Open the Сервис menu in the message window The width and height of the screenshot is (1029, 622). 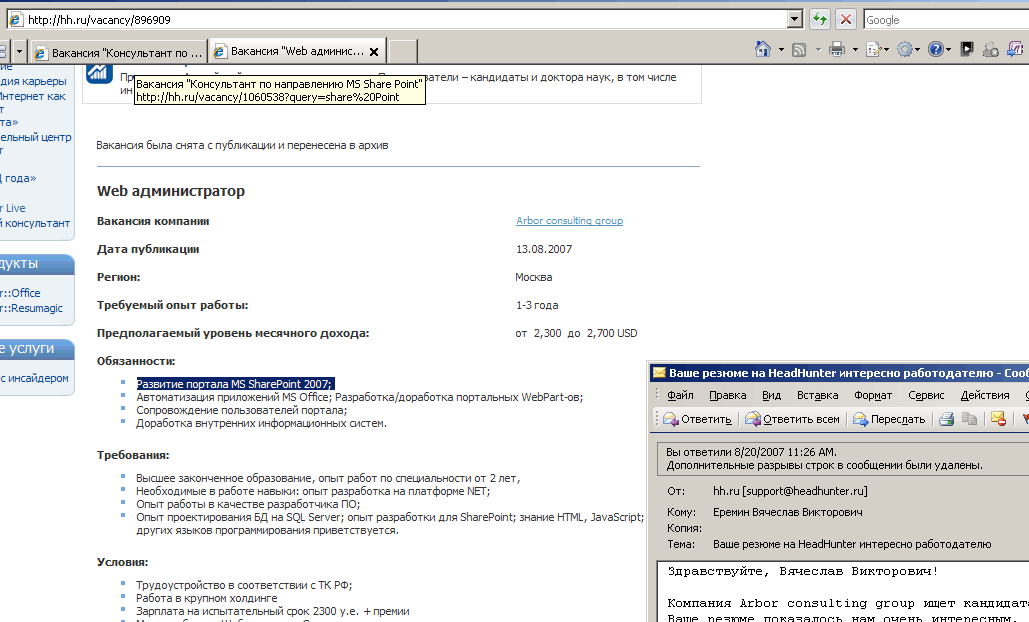tap(926, 395)
